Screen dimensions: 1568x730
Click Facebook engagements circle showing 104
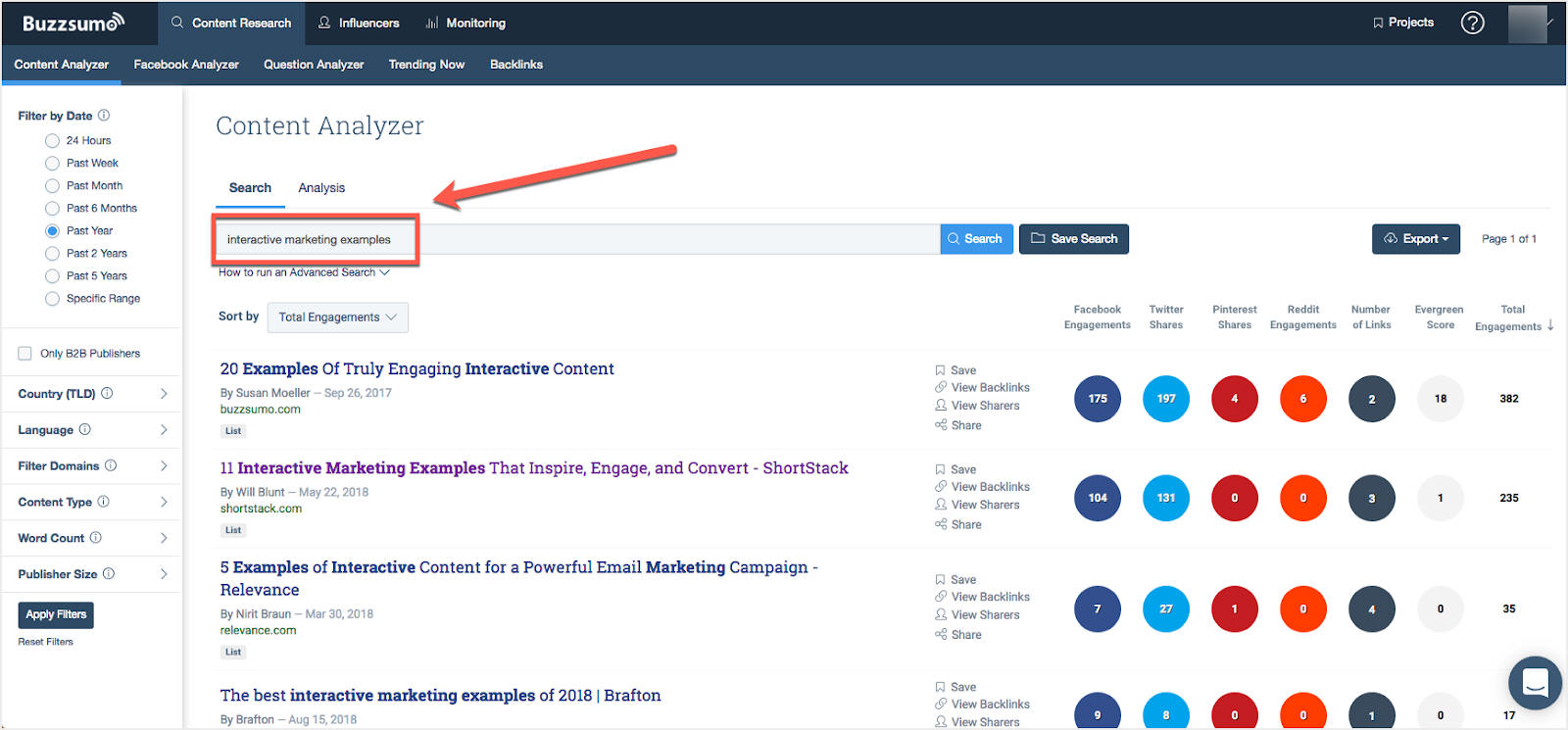[1098, 498]
